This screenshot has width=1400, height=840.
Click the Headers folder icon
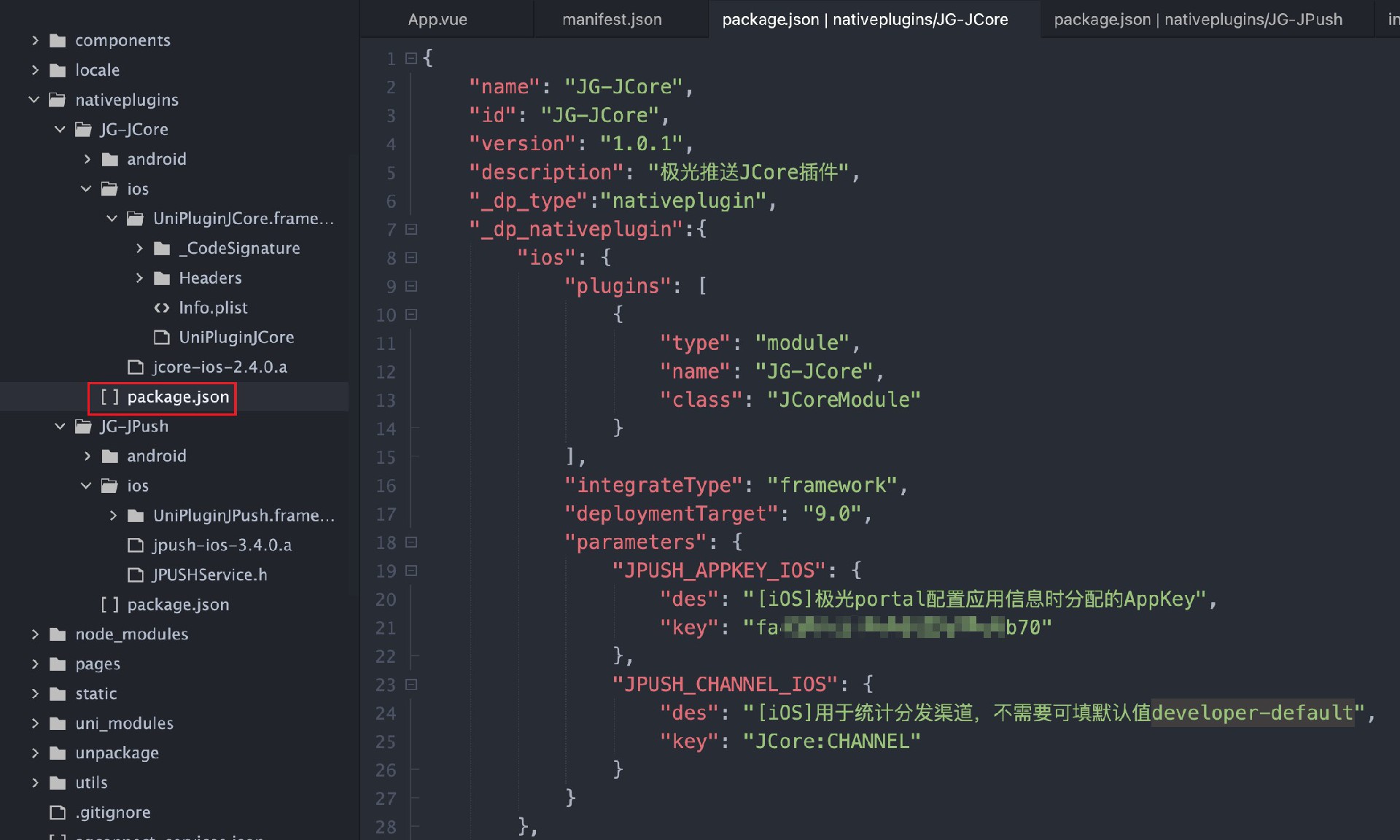[x=163, y=278]
